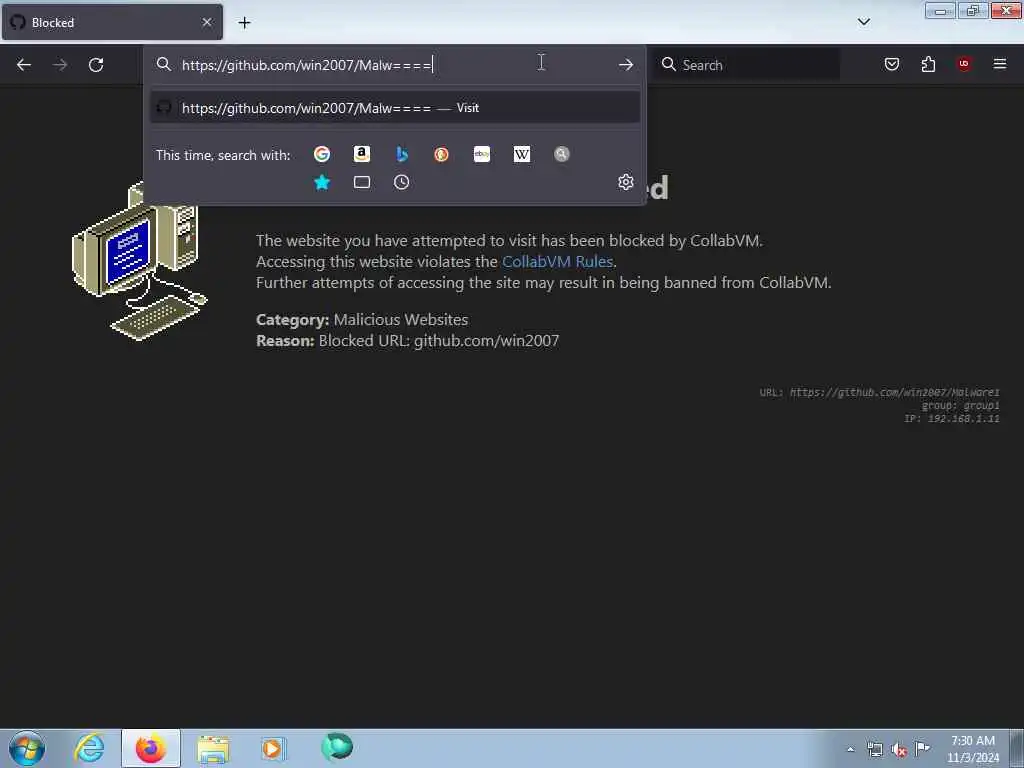Search this time with Bing
1024x768 pixels.
point(402,154)
